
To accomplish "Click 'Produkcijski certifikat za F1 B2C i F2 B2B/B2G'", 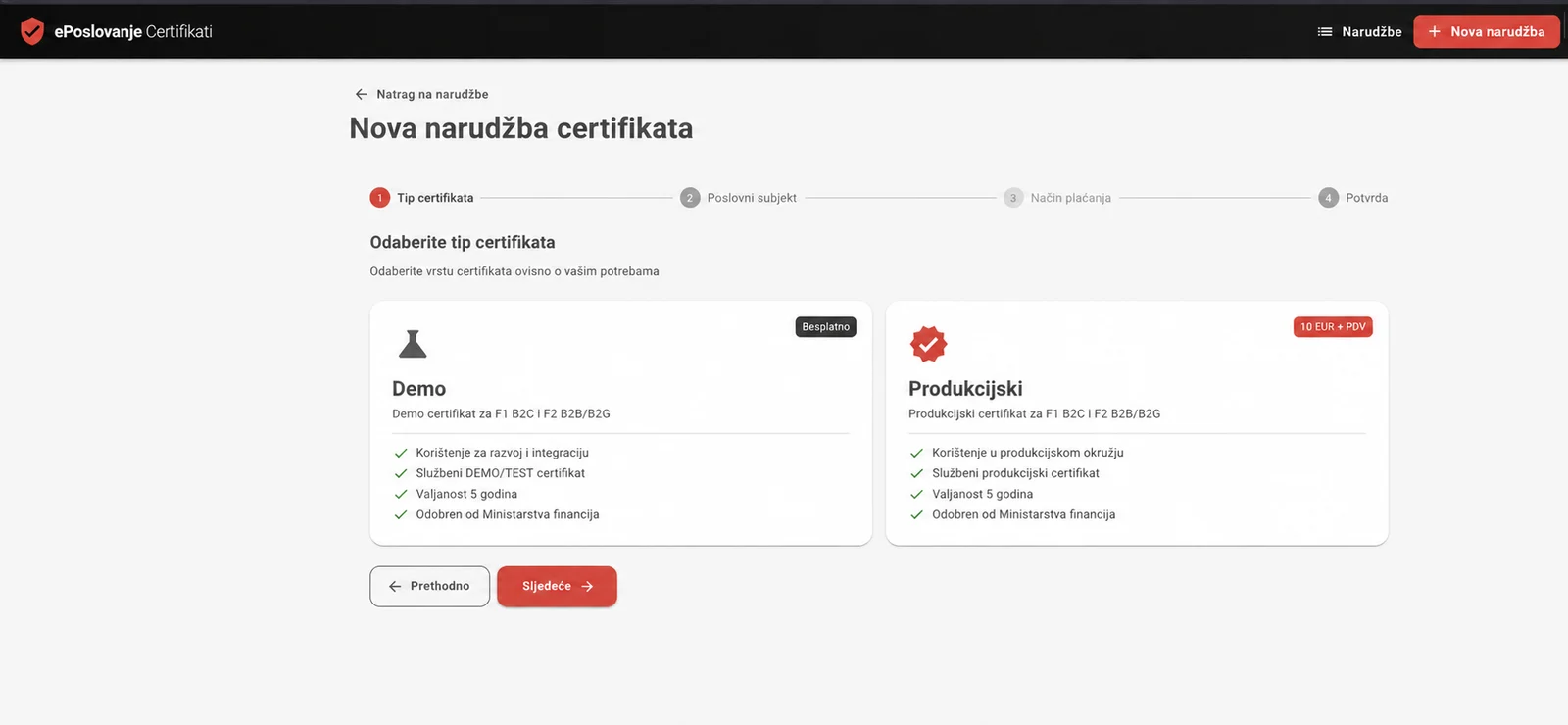I will 1034,413.
